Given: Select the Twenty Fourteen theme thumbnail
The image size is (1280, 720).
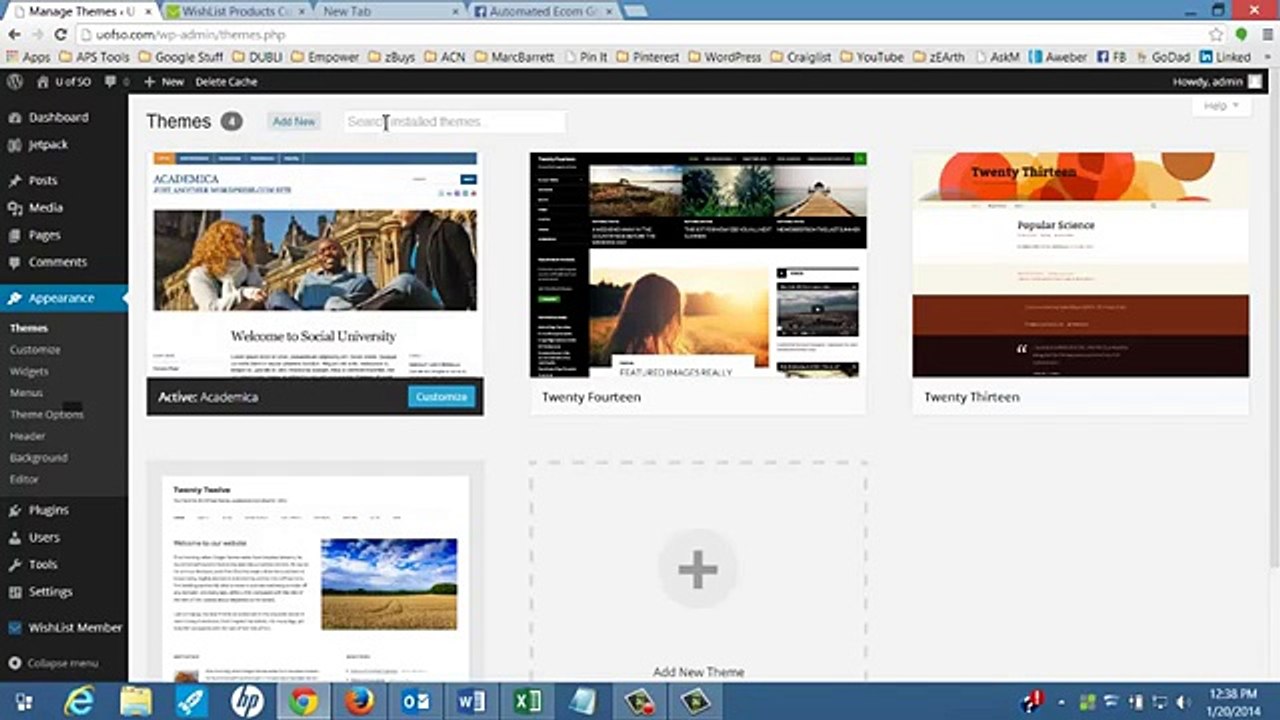Looking at the screenshot, I should click(698, 264).
